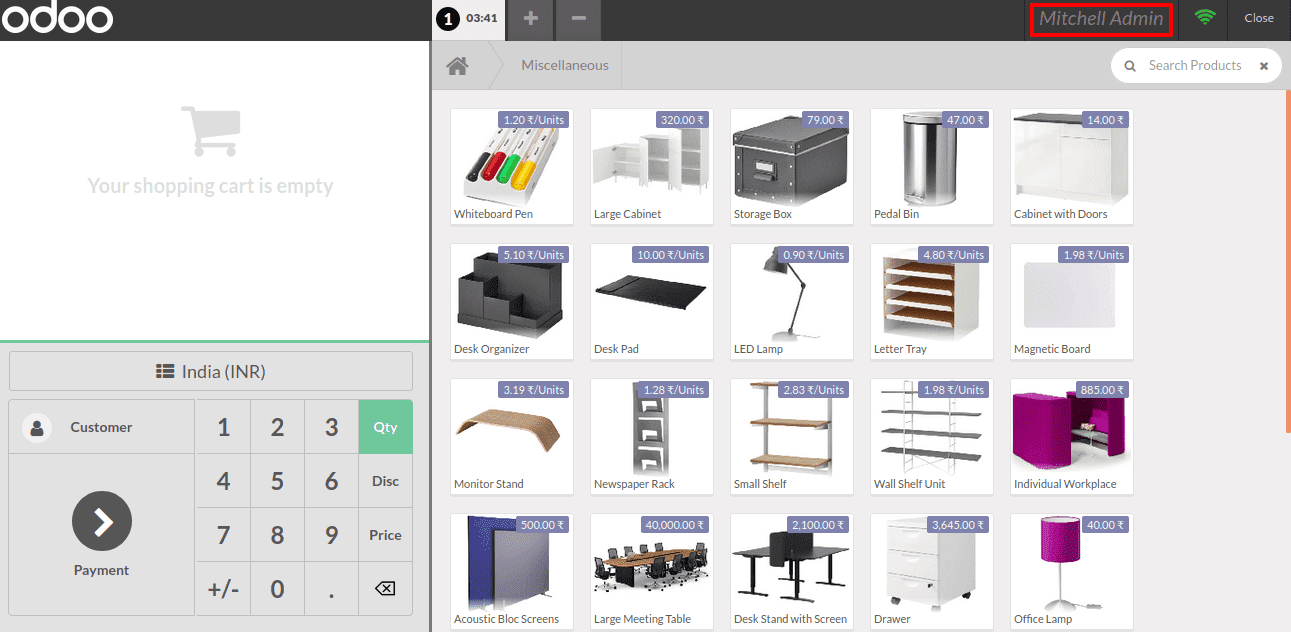Click the Odoo logo
Viewport: 1291px width, 632px height.
coord(57,18)
